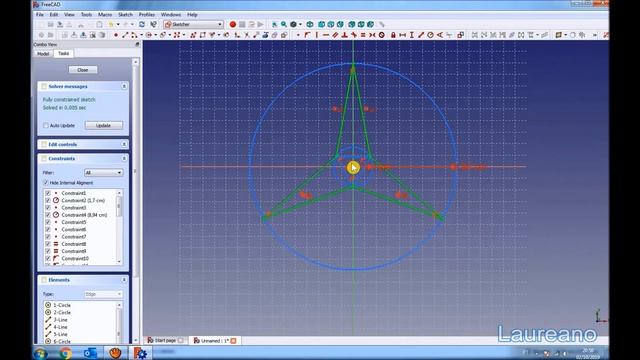Open the elements Type dropdown
The width and height of the screenshot is (640, 360).
coord(103,294)
